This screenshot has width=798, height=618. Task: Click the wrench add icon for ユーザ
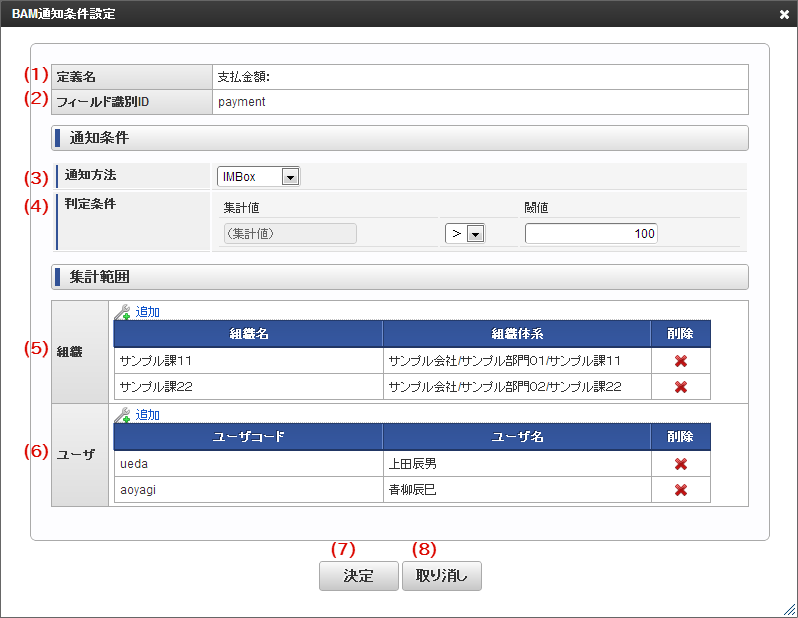(x=123, y=415)
